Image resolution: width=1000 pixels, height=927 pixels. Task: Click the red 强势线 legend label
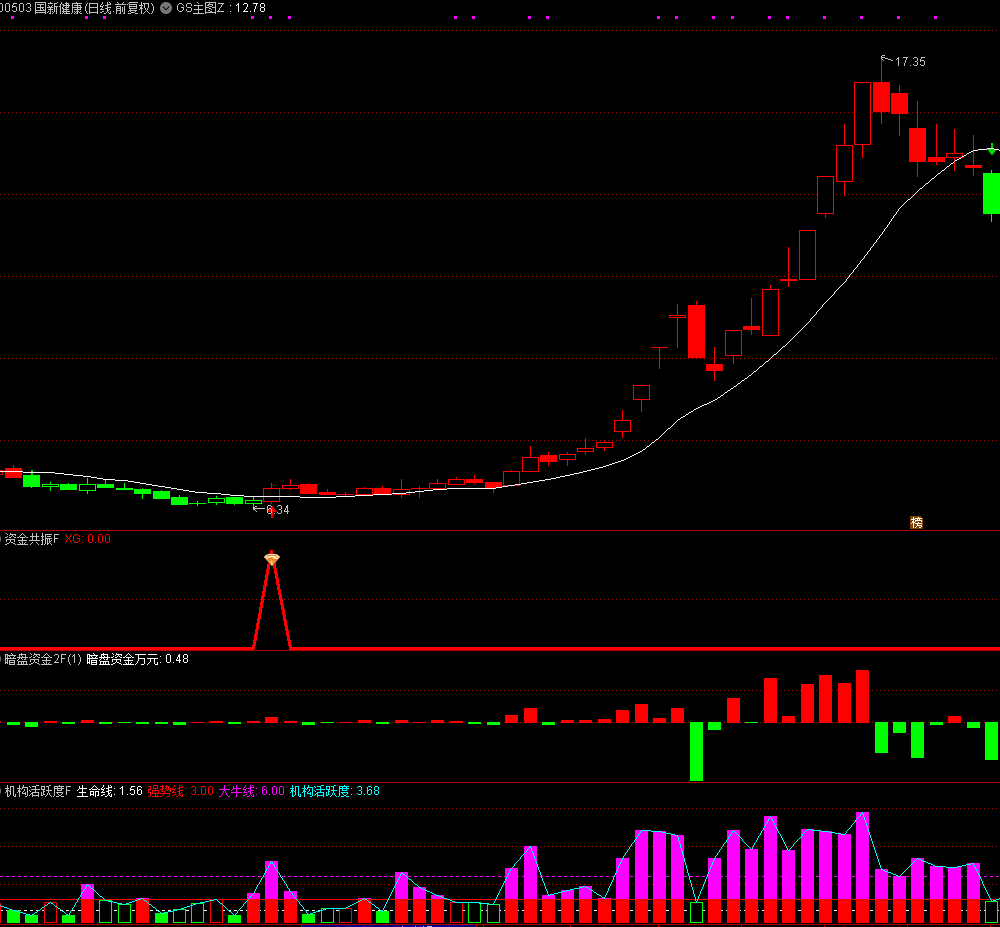tap(180, 791)
